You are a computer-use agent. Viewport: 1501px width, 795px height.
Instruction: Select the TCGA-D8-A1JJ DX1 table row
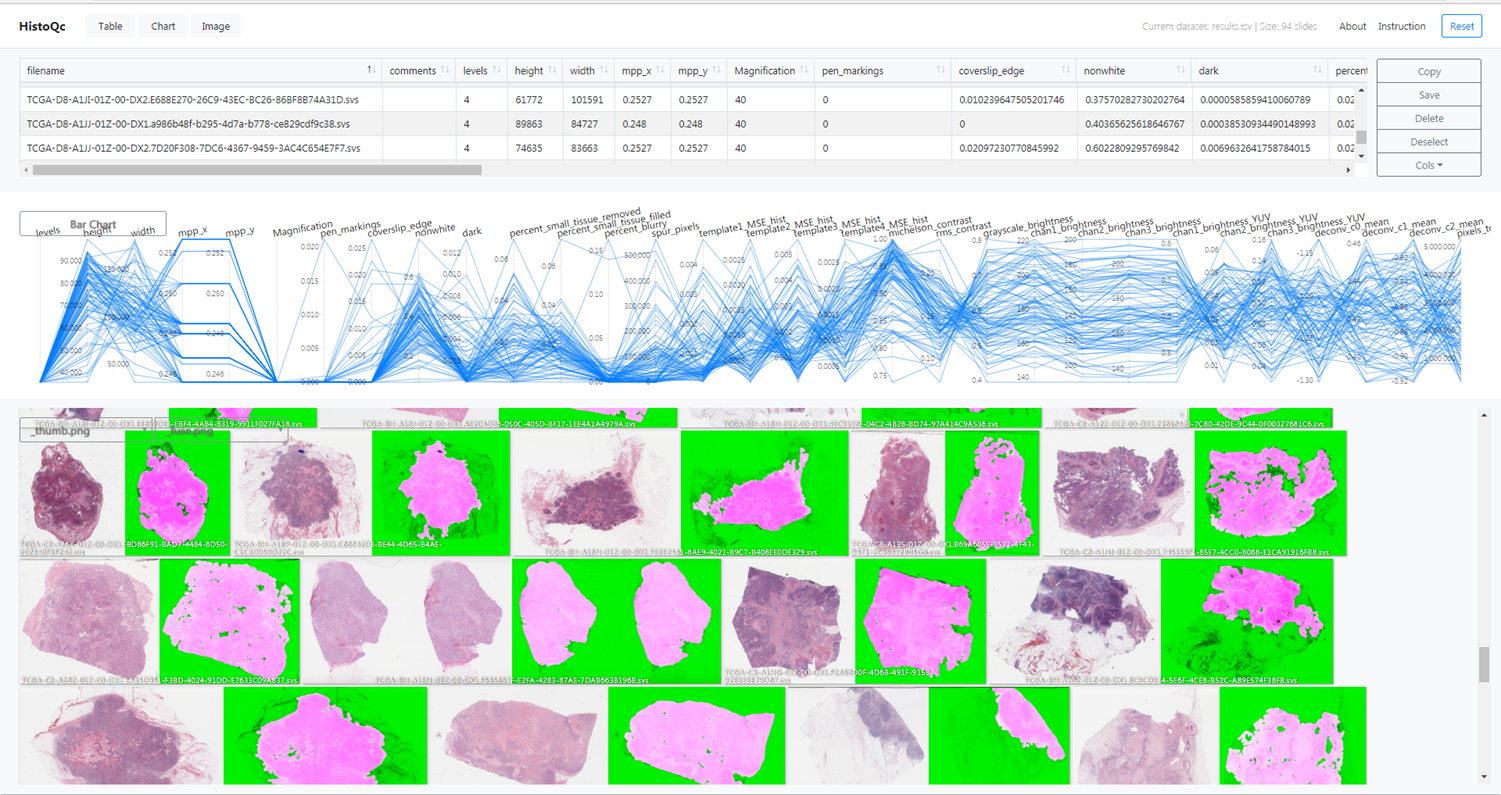tap(188, 124)
